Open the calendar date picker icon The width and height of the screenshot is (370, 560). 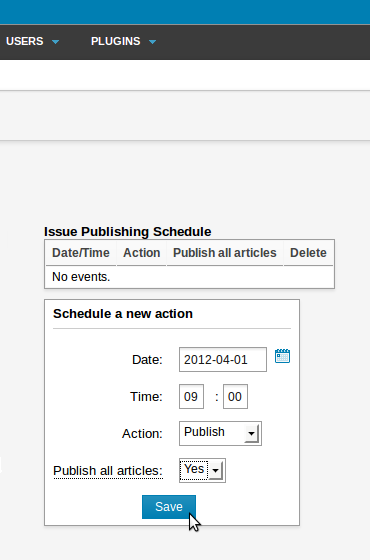tap(282, 356)
